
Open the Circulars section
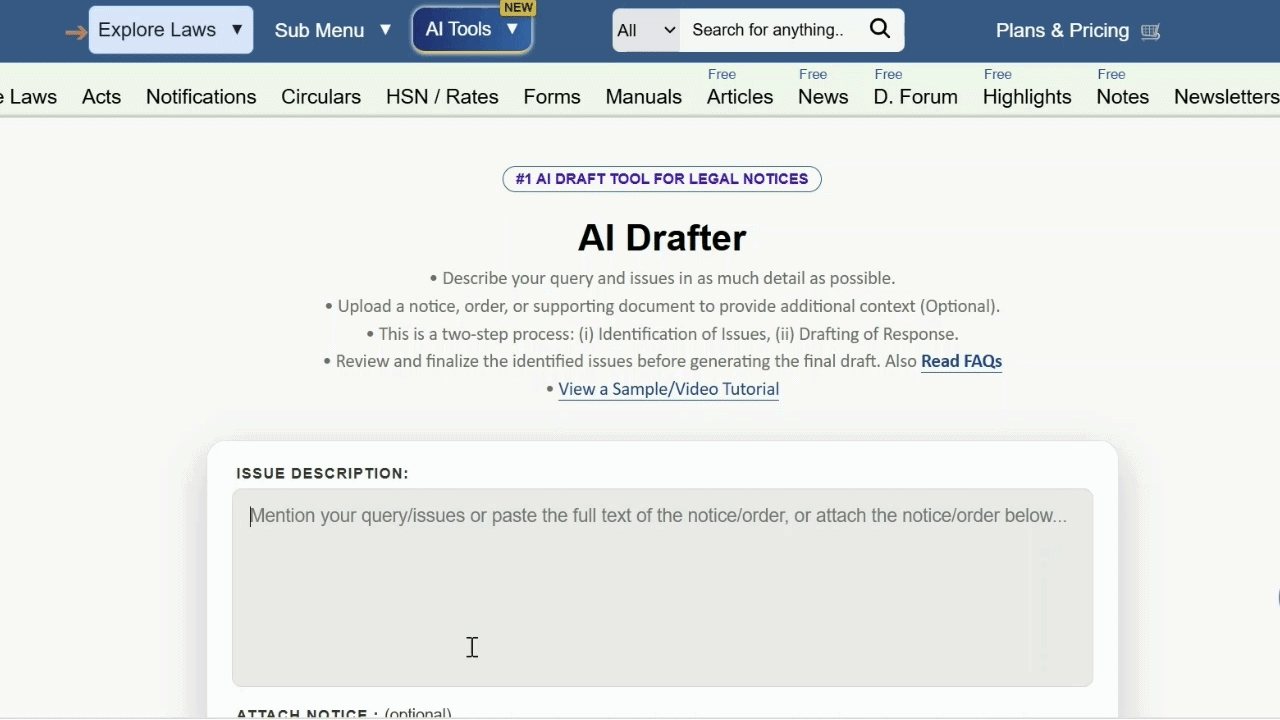click(x=321, y=97)
